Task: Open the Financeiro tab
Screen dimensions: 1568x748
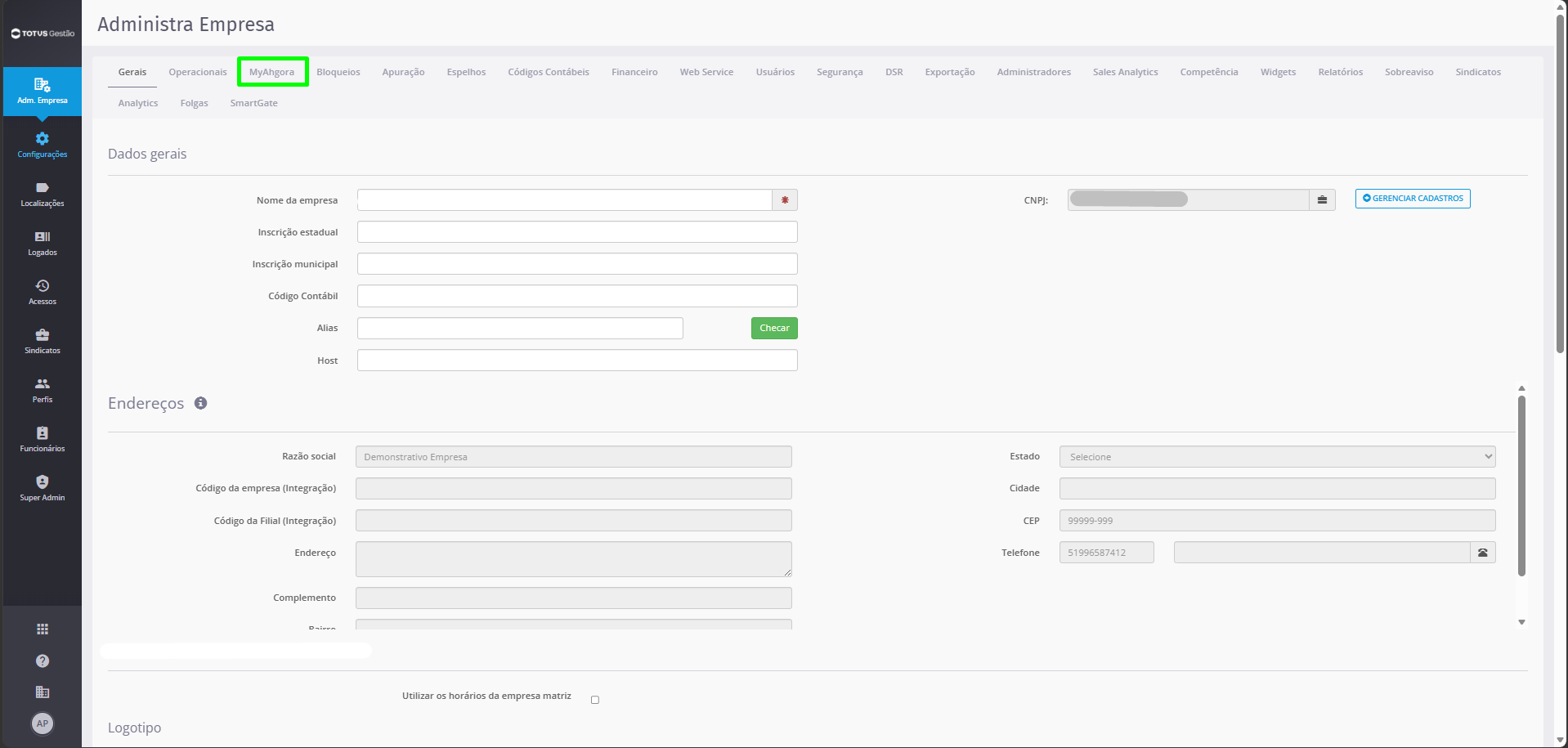Action: [x=634, y=72]
